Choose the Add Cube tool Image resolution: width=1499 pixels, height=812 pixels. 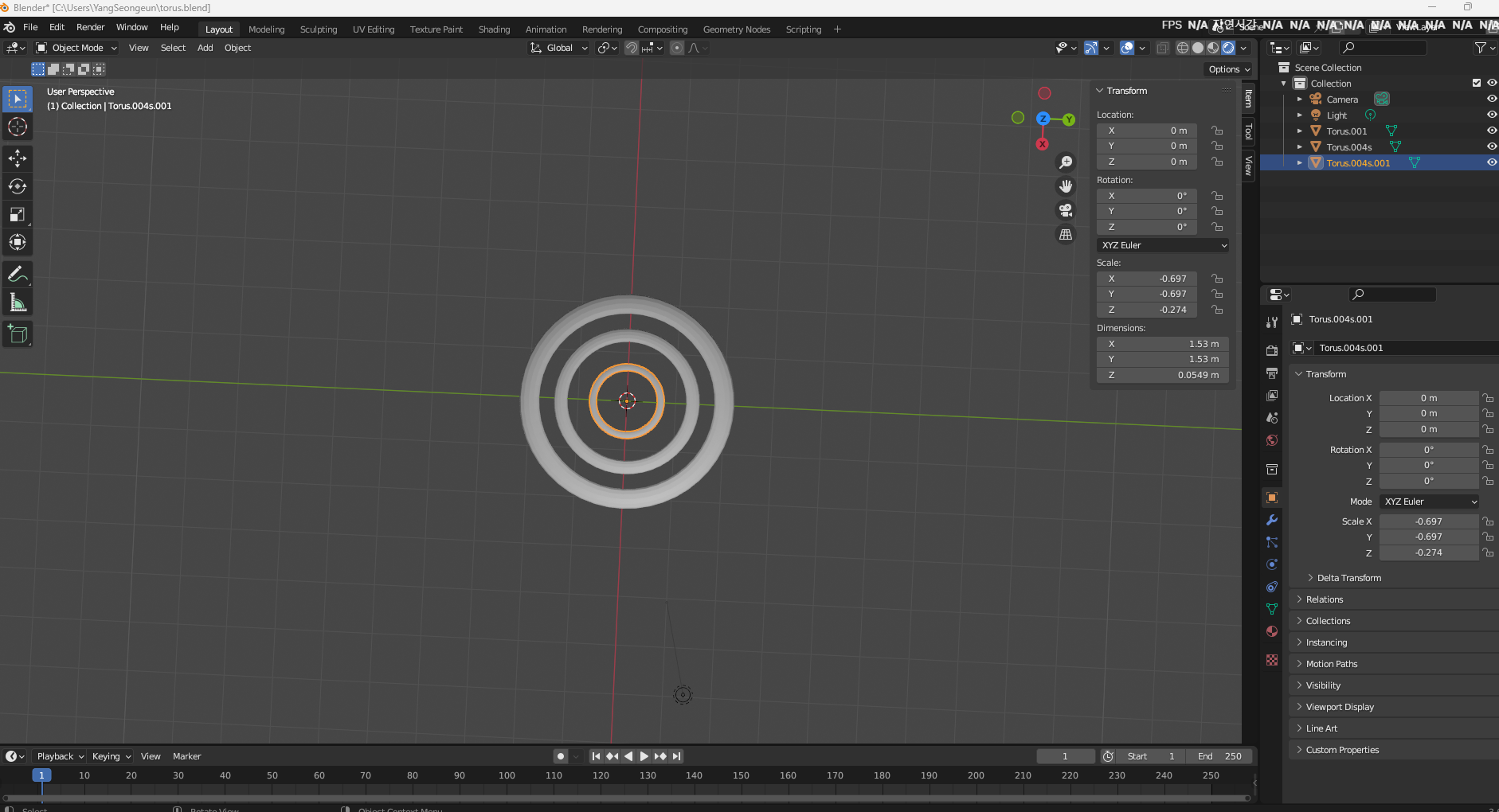click(x=18, y=334)
